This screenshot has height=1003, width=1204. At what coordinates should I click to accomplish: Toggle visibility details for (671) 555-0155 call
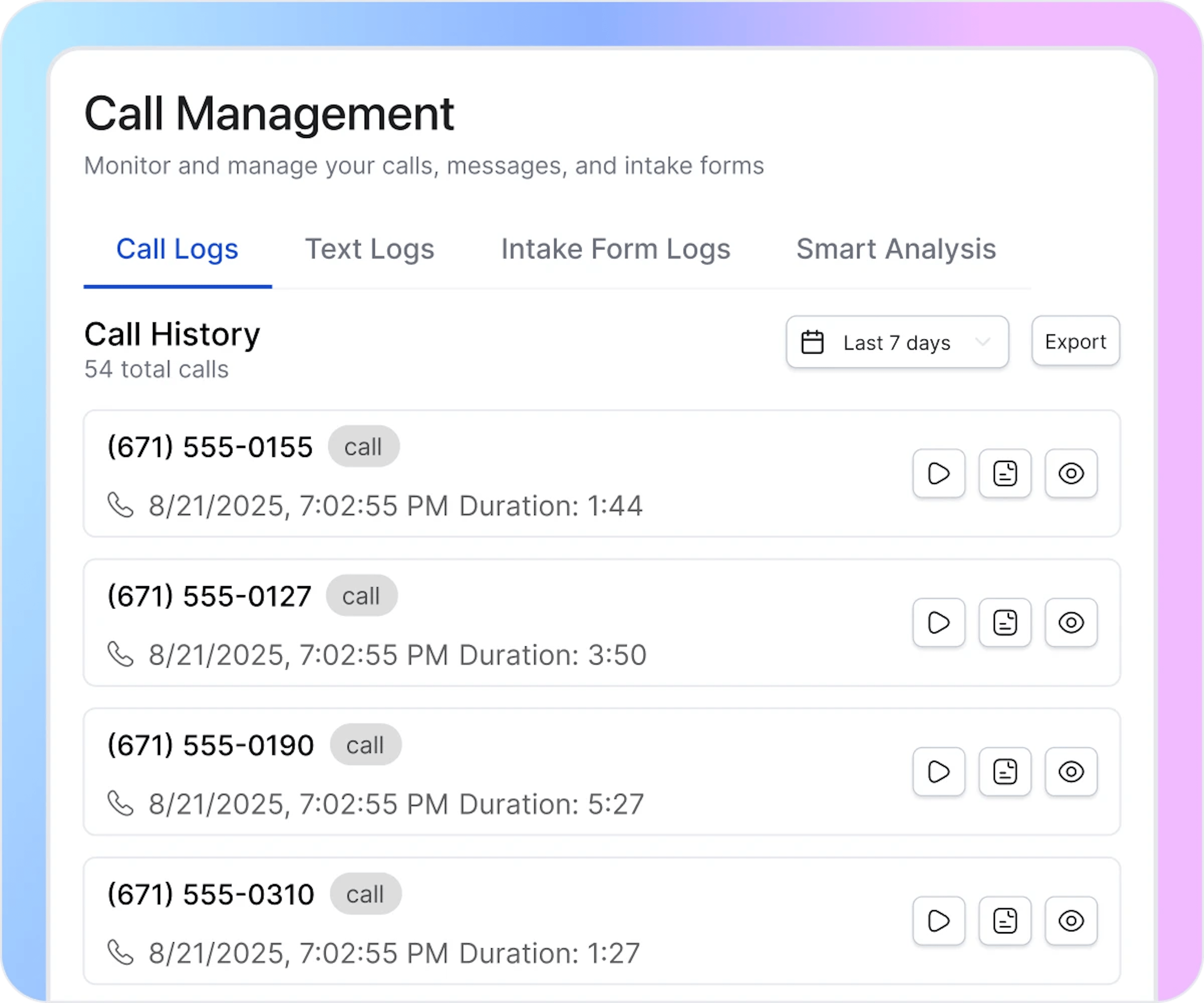click(1071, 473)
